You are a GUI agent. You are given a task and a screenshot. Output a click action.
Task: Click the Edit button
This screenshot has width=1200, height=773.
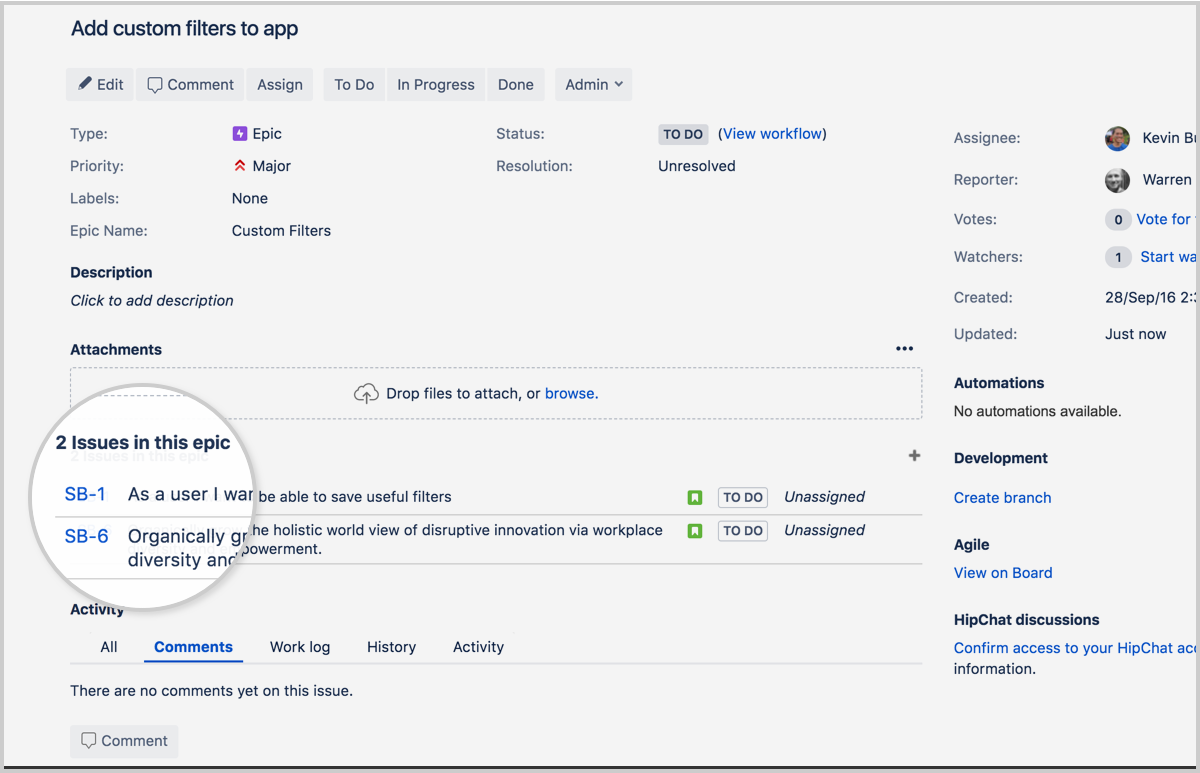point(99,84)
